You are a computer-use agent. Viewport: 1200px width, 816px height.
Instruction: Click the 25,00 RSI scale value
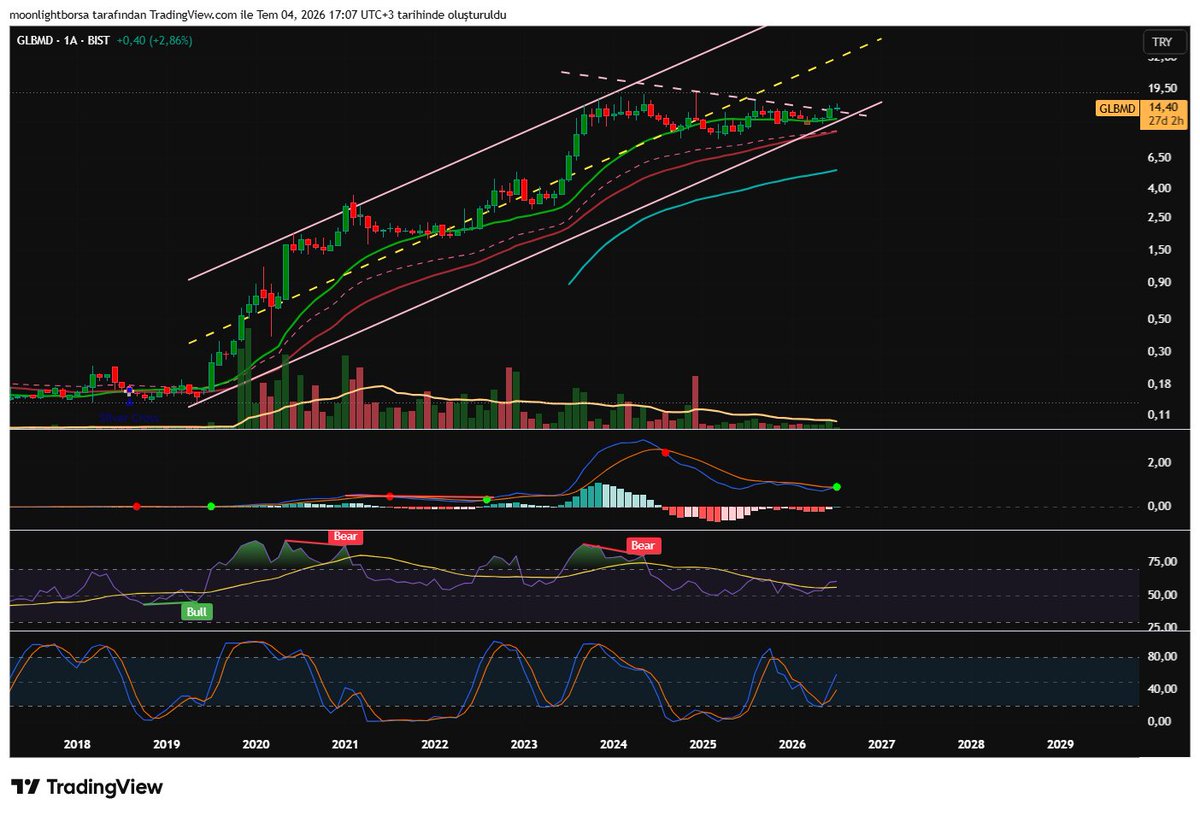(x=1162, y=627)
